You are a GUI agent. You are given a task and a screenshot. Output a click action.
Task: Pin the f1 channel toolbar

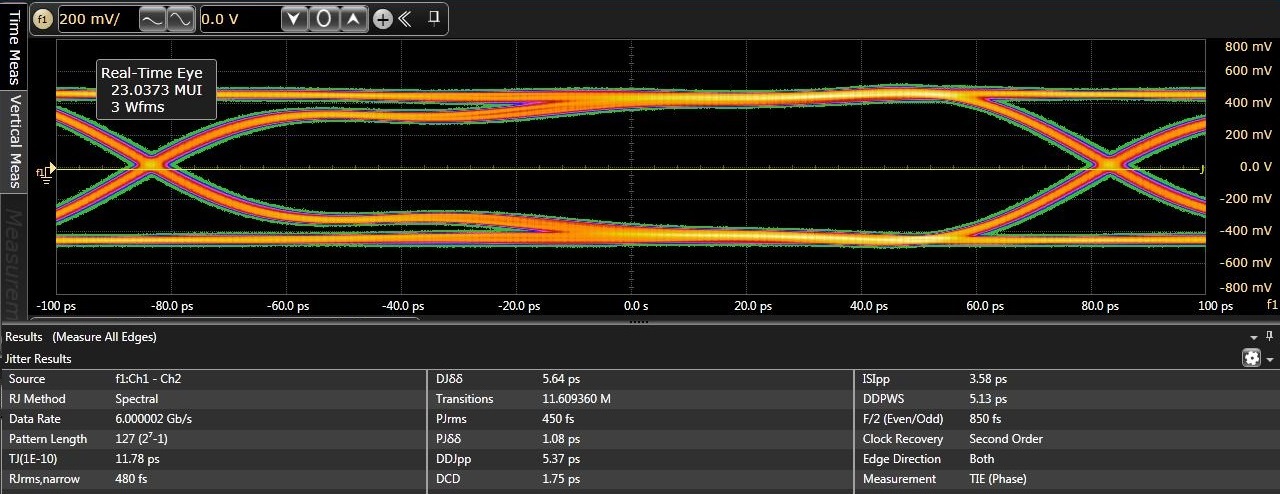tap(433, 18)
